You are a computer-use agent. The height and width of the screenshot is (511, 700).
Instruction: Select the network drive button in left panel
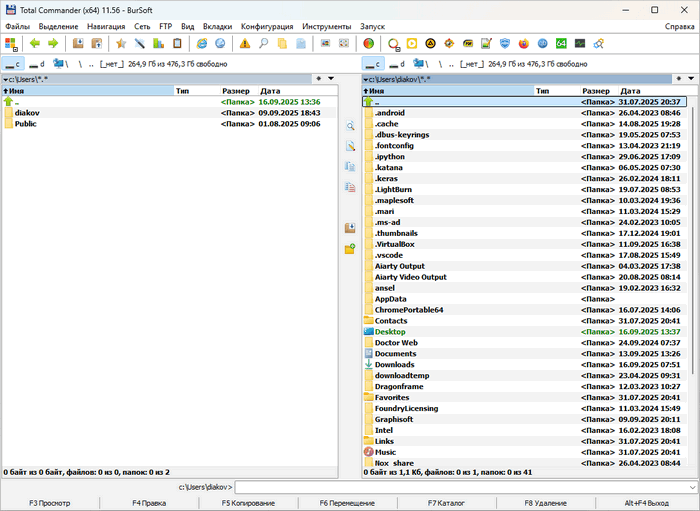click(59, 64)
